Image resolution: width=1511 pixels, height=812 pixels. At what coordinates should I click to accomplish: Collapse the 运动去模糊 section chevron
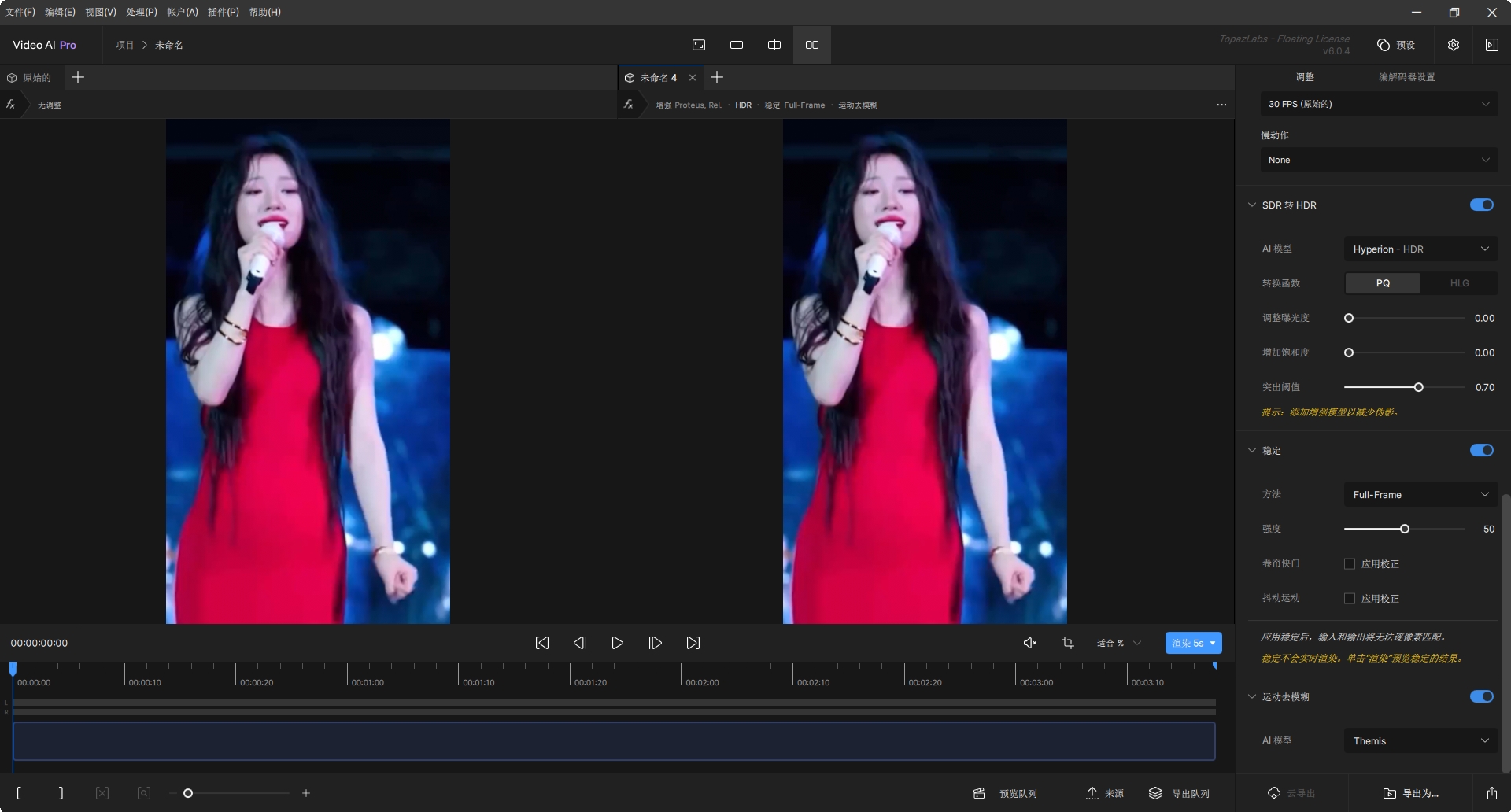(1252, 696)
